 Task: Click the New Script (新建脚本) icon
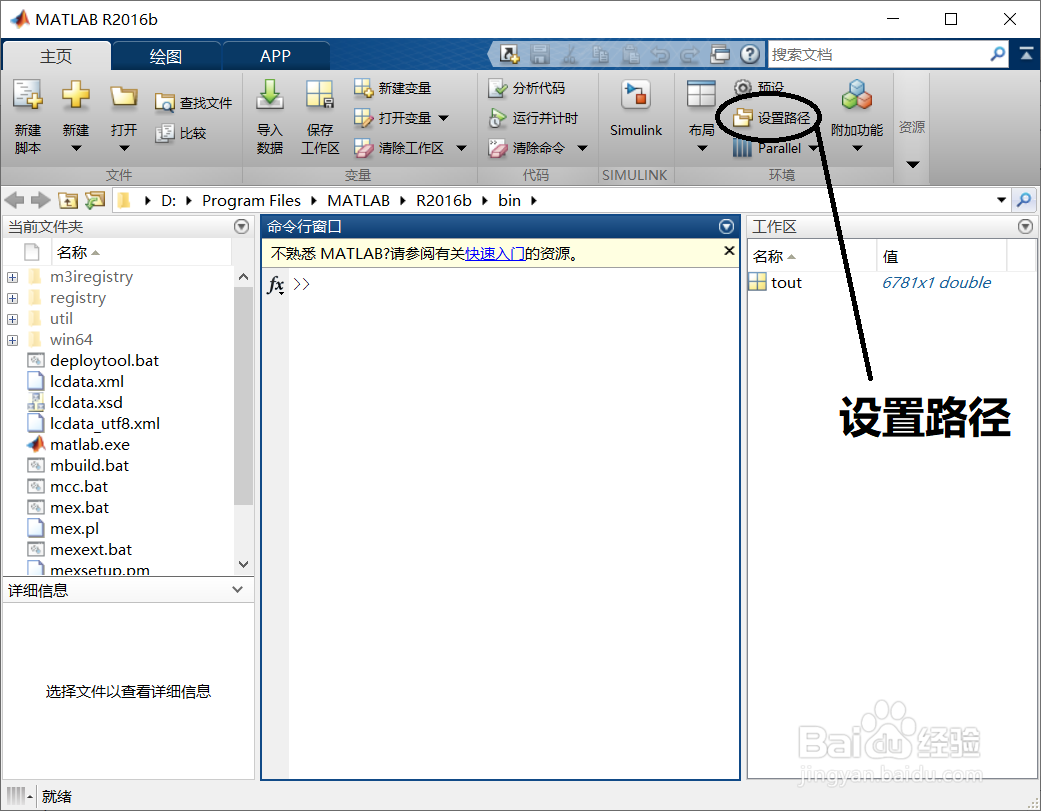[28, 96]
